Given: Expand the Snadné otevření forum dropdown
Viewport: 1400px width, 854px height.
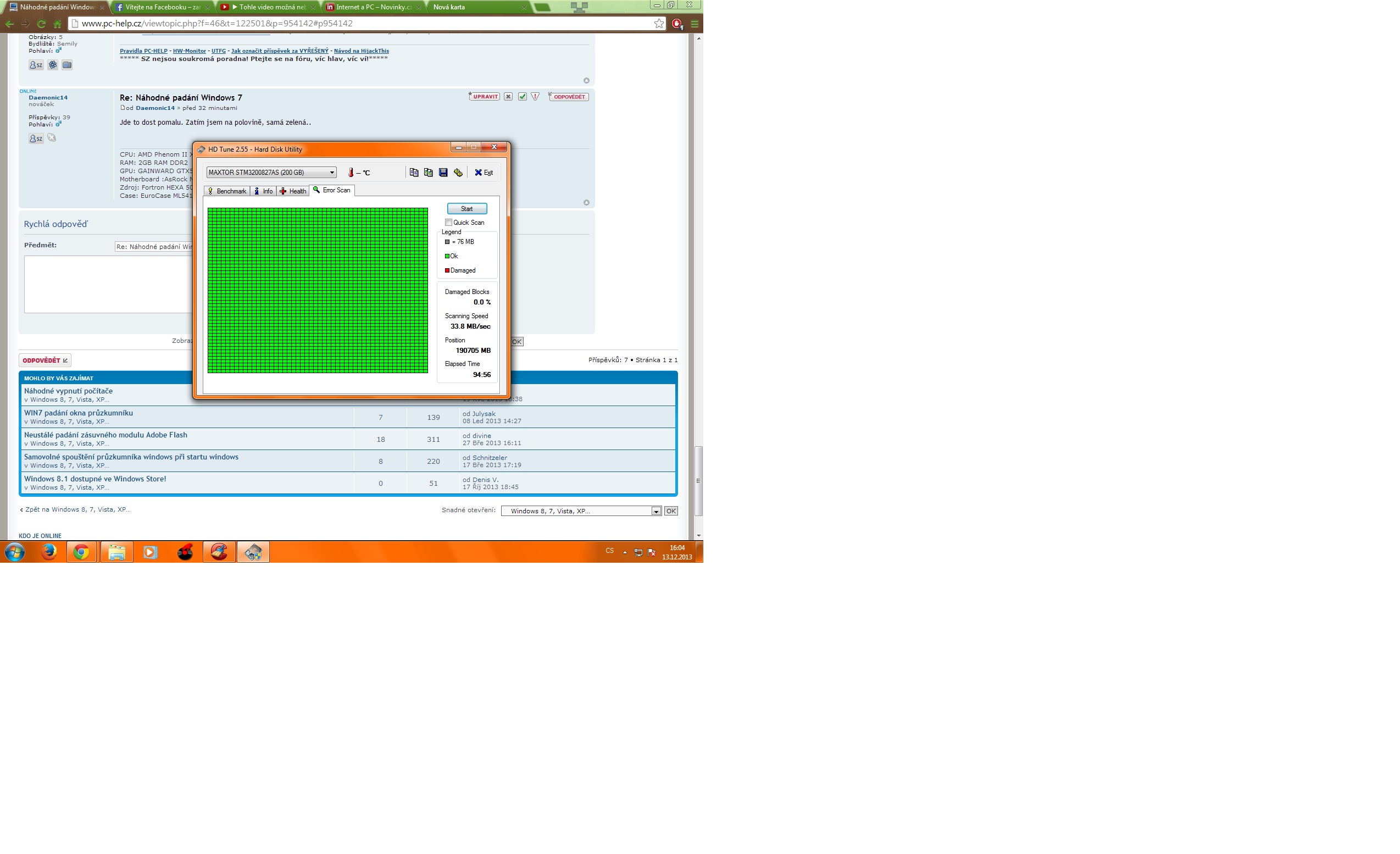Looking at the screenshot, I should 655,511.
